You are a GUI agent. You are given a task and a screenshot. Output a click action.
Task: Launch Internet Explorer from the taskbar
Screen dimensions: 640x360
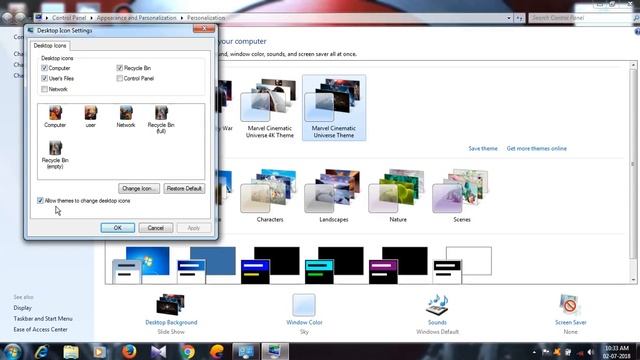point(42,351)
